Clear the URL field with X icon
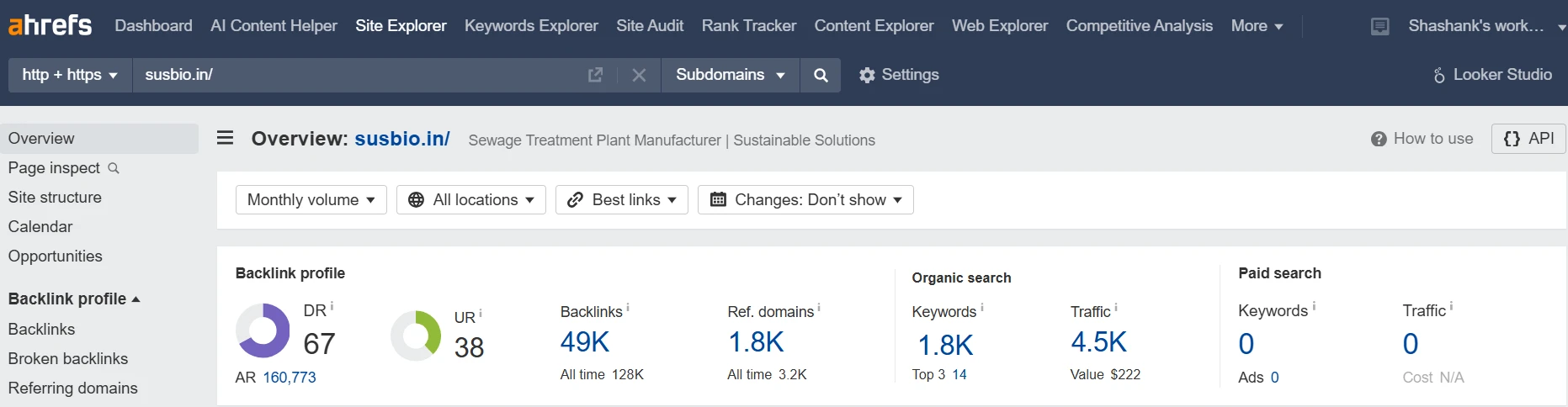Viewport: 1568px width, 407px height. pos(639,75)
